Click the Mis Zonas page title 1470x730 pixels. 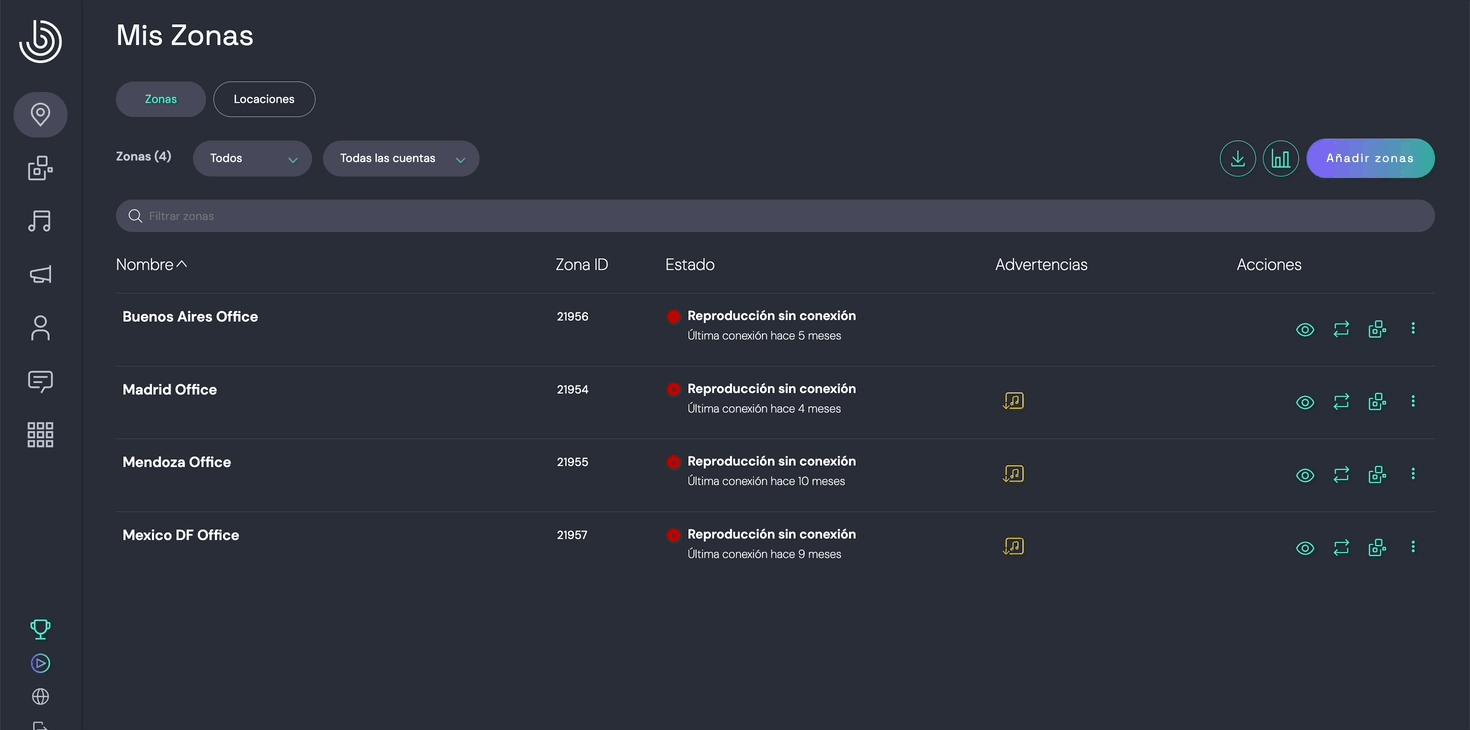[185, 36]
